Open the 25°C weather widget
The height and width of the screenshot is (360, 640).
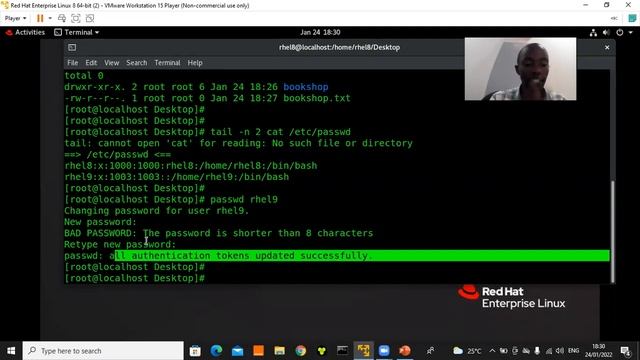(467, 351)
